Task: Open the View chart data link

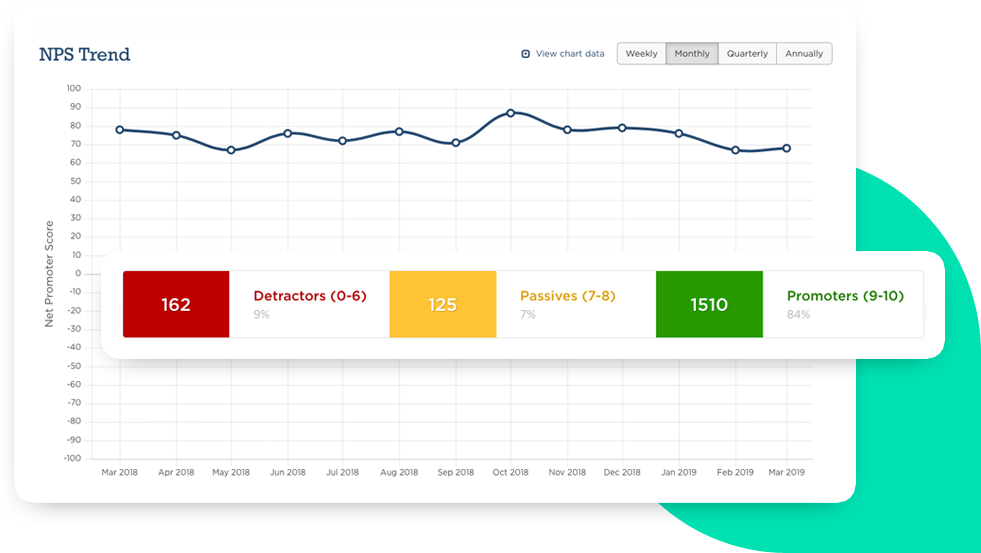Action: [x=570, y=54]
